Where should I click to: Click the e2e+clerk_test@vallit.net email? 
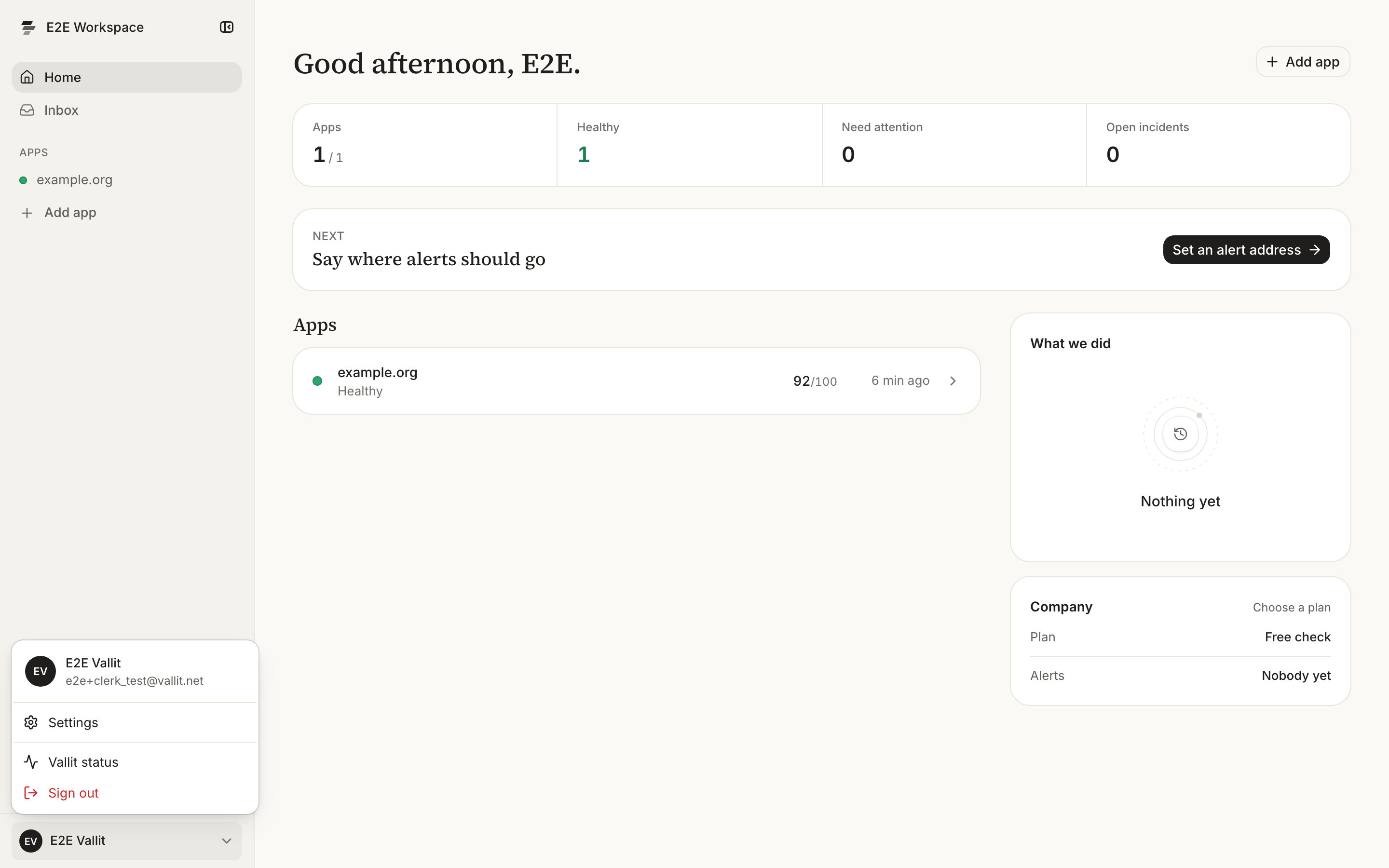pyautogui.click(x=134, y=681)
